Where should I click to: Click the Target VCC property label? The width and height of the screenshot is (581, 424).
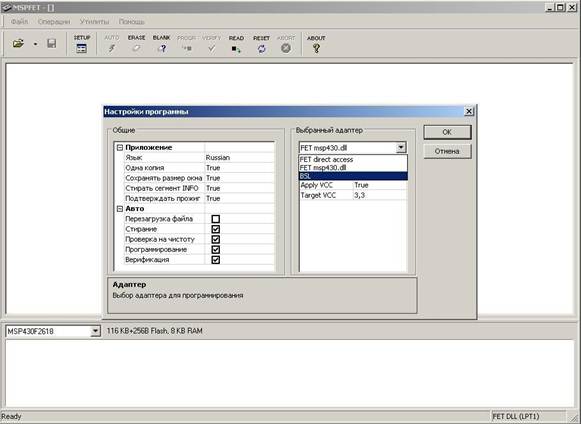tap(318, 195)
